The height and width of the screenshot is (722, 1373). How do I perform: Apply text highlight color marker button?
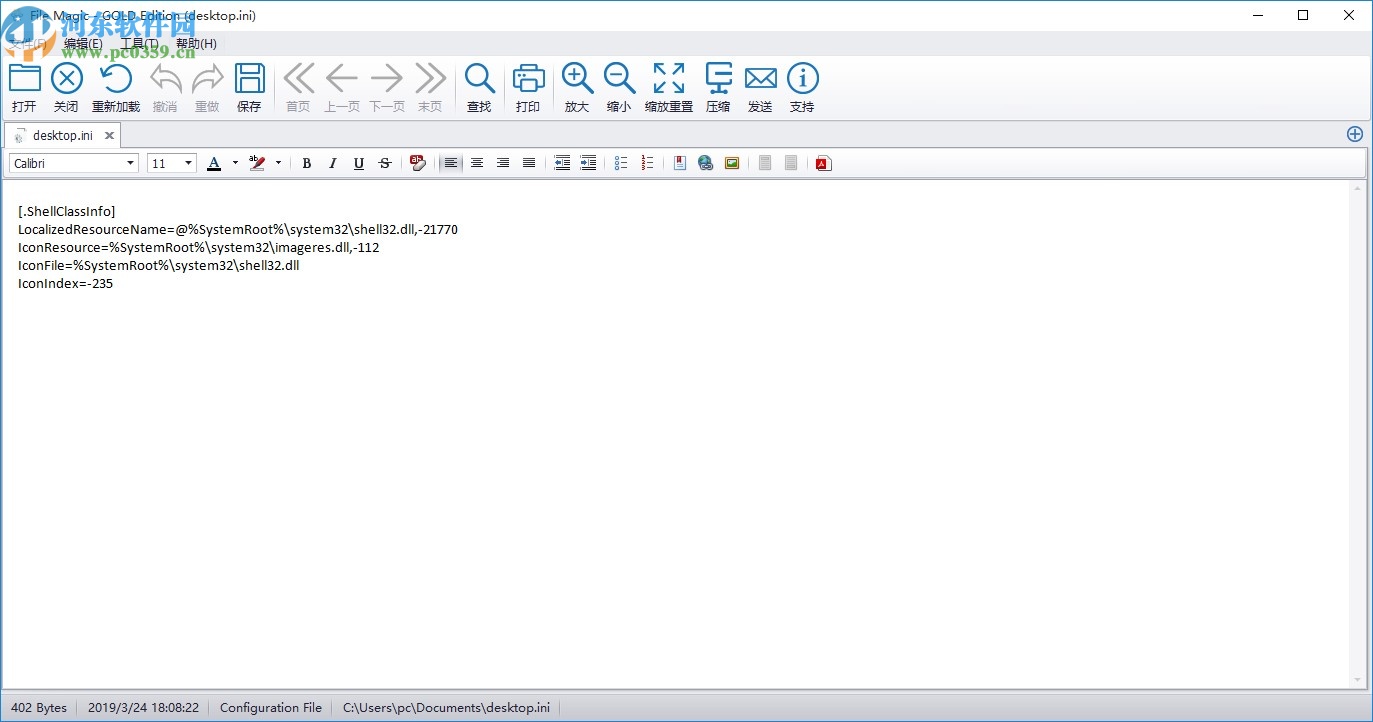257,163
